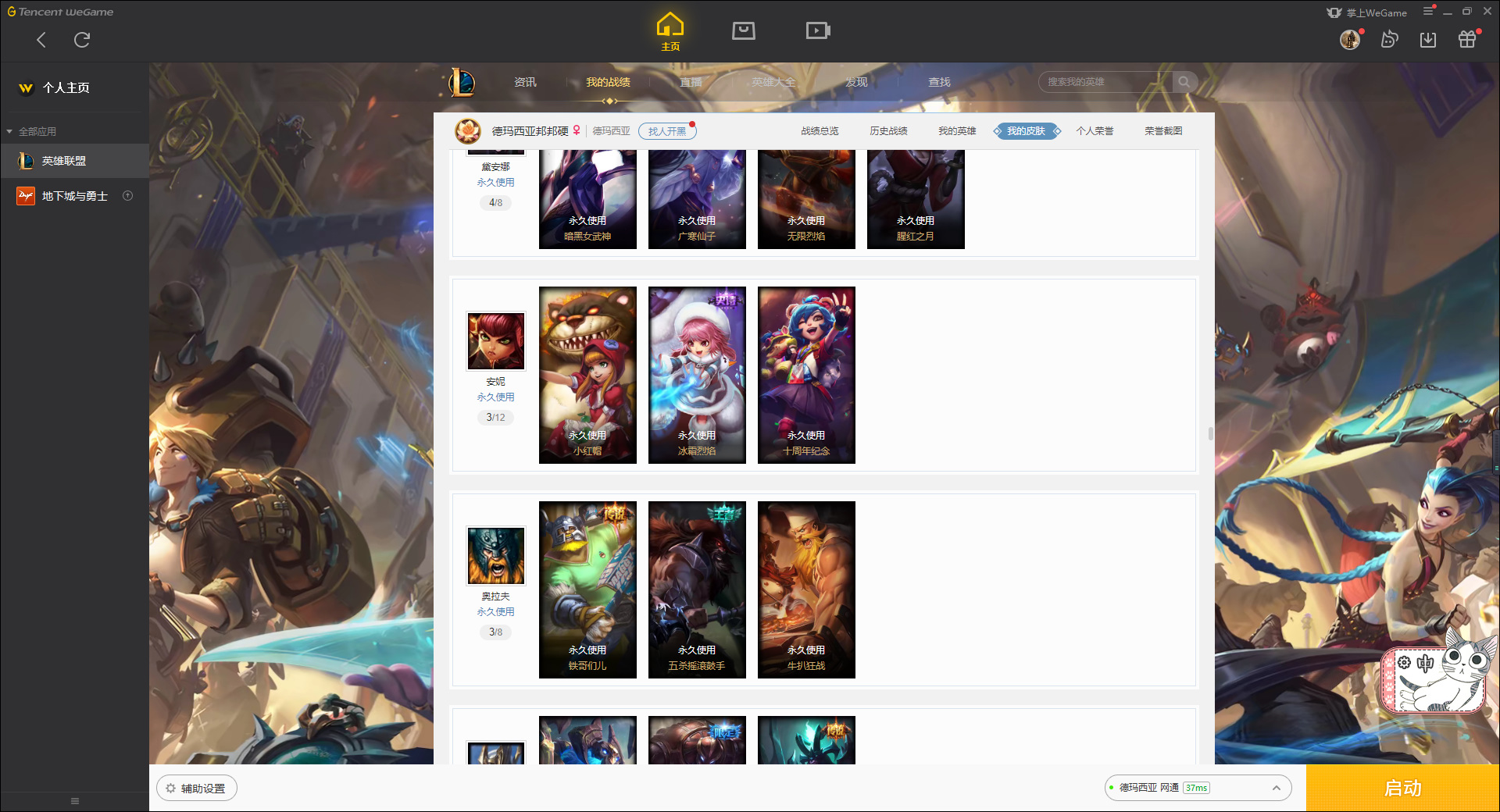The image size is (1500, 812).
Task: Open the gift box icon
Action: pos(1467,39)
